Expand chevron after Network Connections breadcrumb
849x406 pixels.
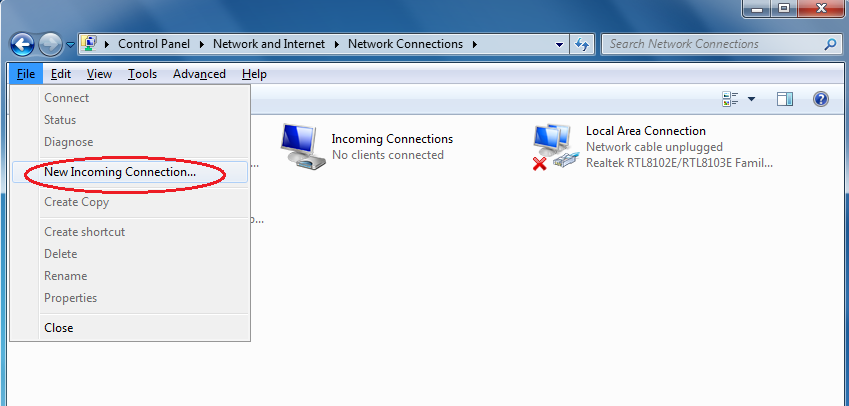[475, 44]
